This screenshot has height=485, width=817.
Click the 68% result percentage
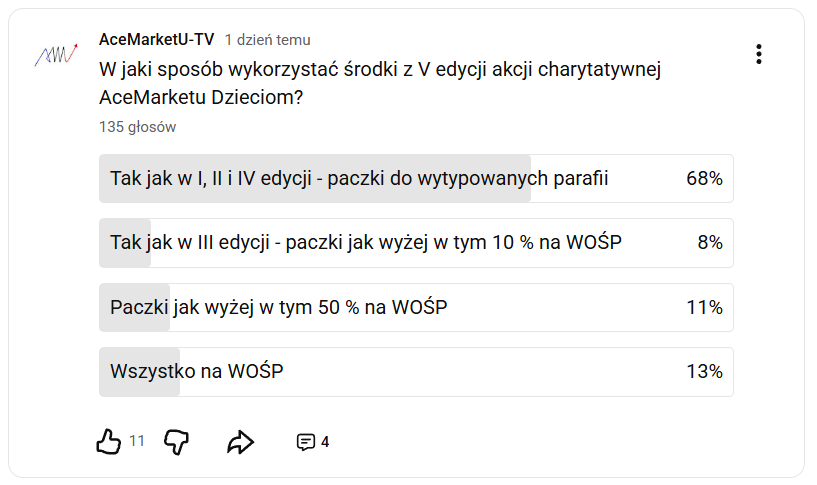pyautogui.click(x=704, y=179)
